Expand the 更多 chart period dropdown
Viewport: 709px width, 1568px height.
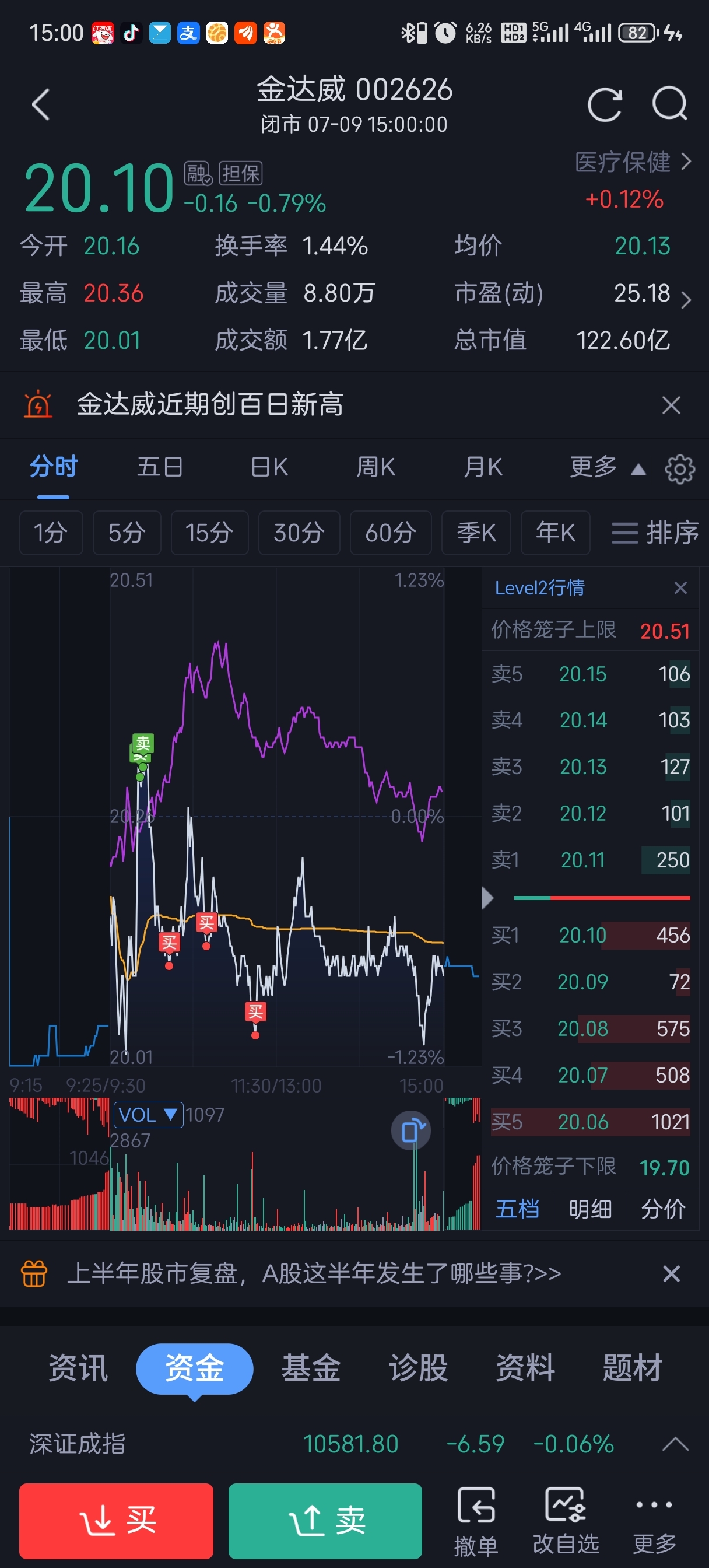click(x=607, y=467)
